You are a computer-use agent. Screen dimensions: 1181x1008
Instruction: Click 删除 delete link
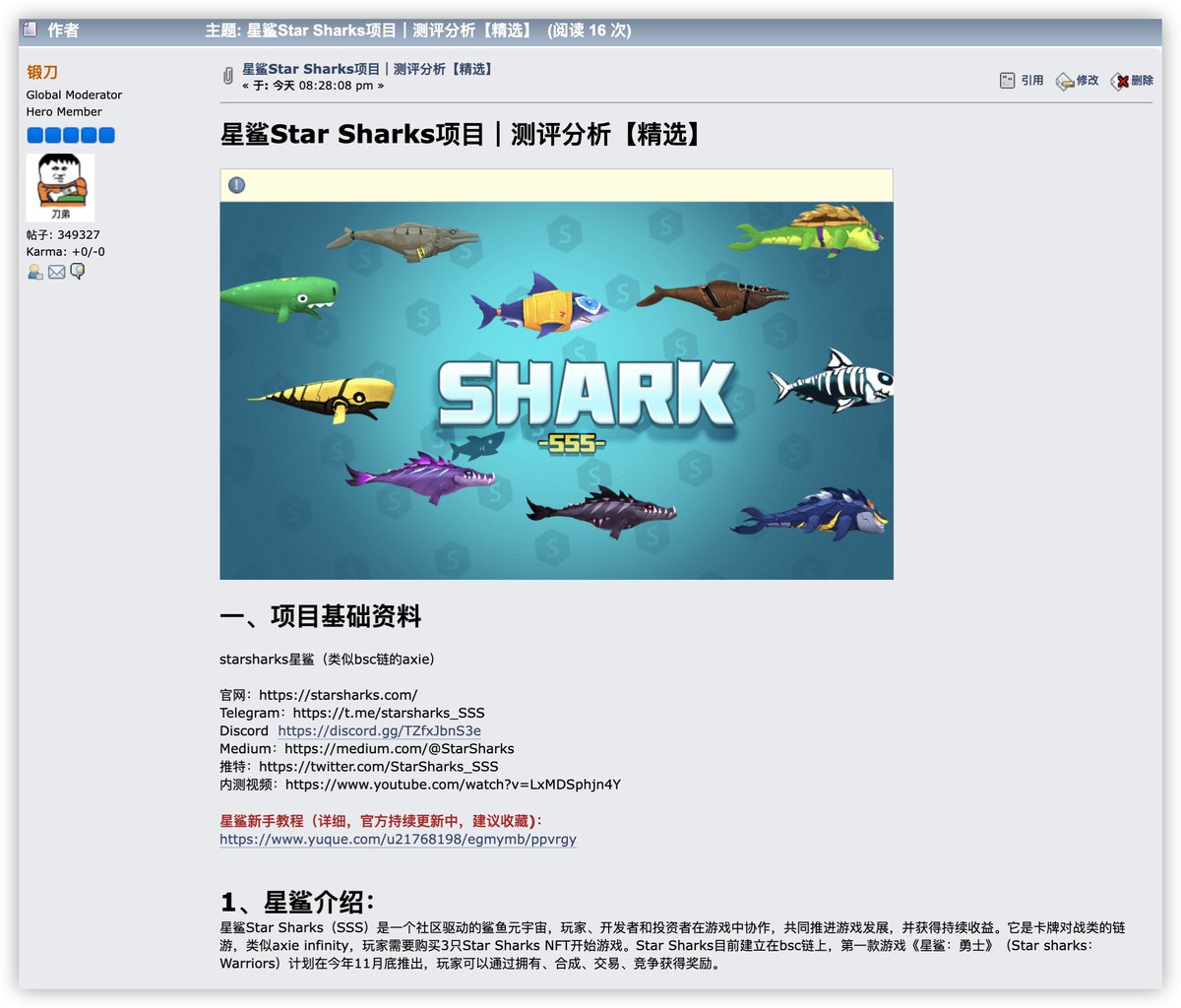1142,81
